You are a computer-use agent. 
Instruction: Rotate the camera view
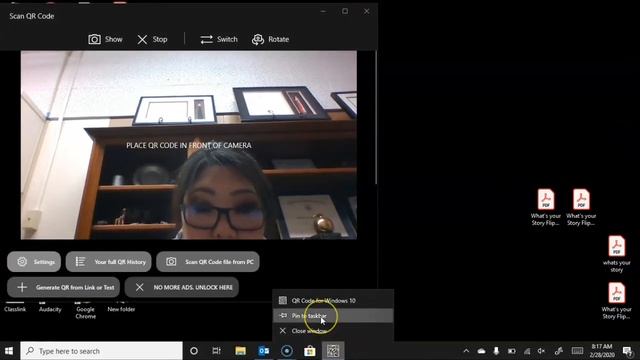pos(270,39)
